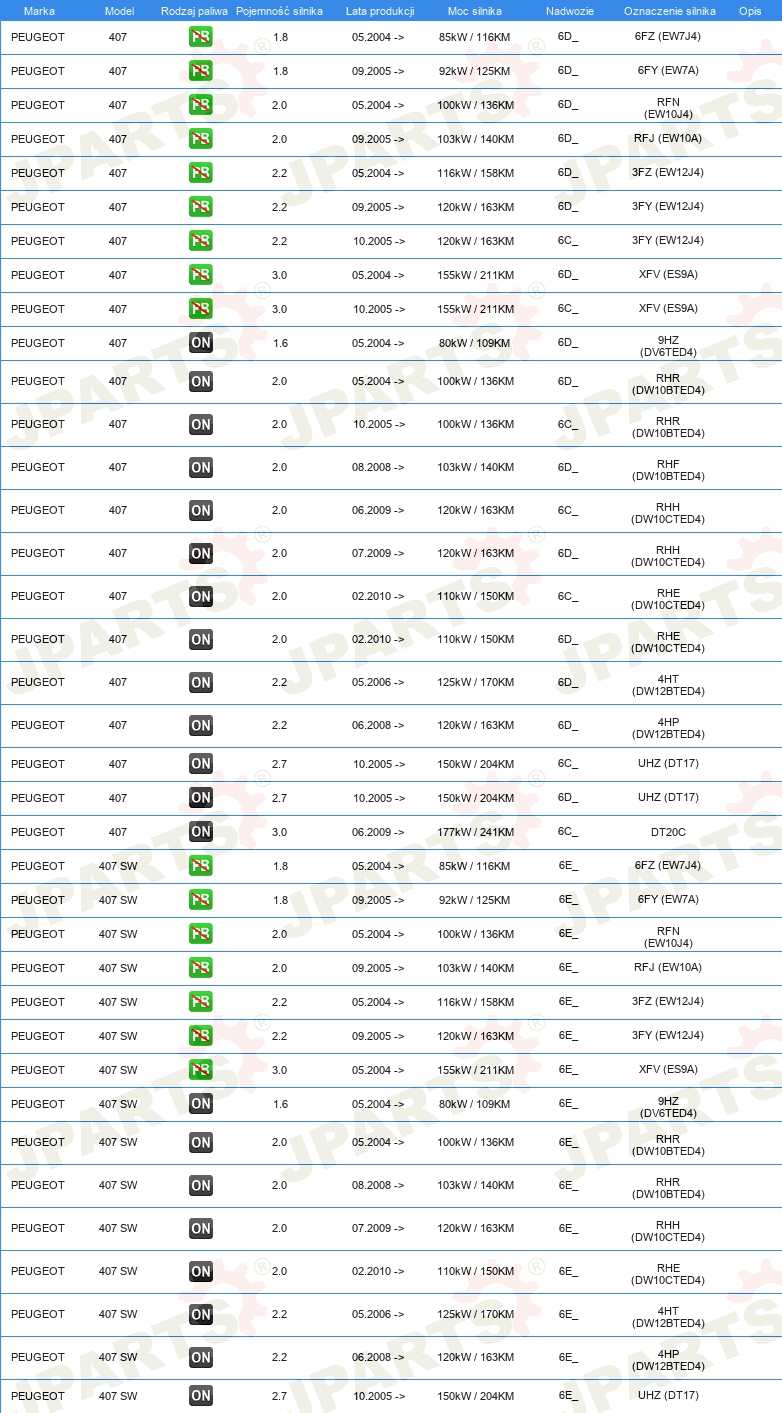Click '1.8' capacity in 407 SW 6FY row
Viewport: 782px width, 1413px height.
click(280, 900)
